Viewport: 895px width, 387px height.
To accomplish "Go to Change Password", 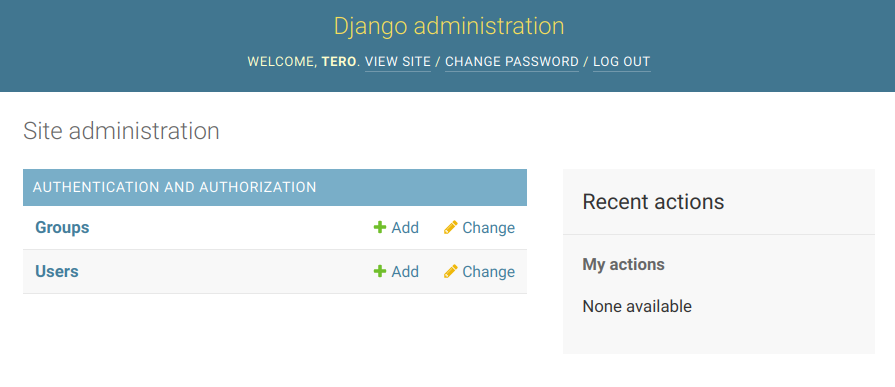I will click(x=512, y=62).
